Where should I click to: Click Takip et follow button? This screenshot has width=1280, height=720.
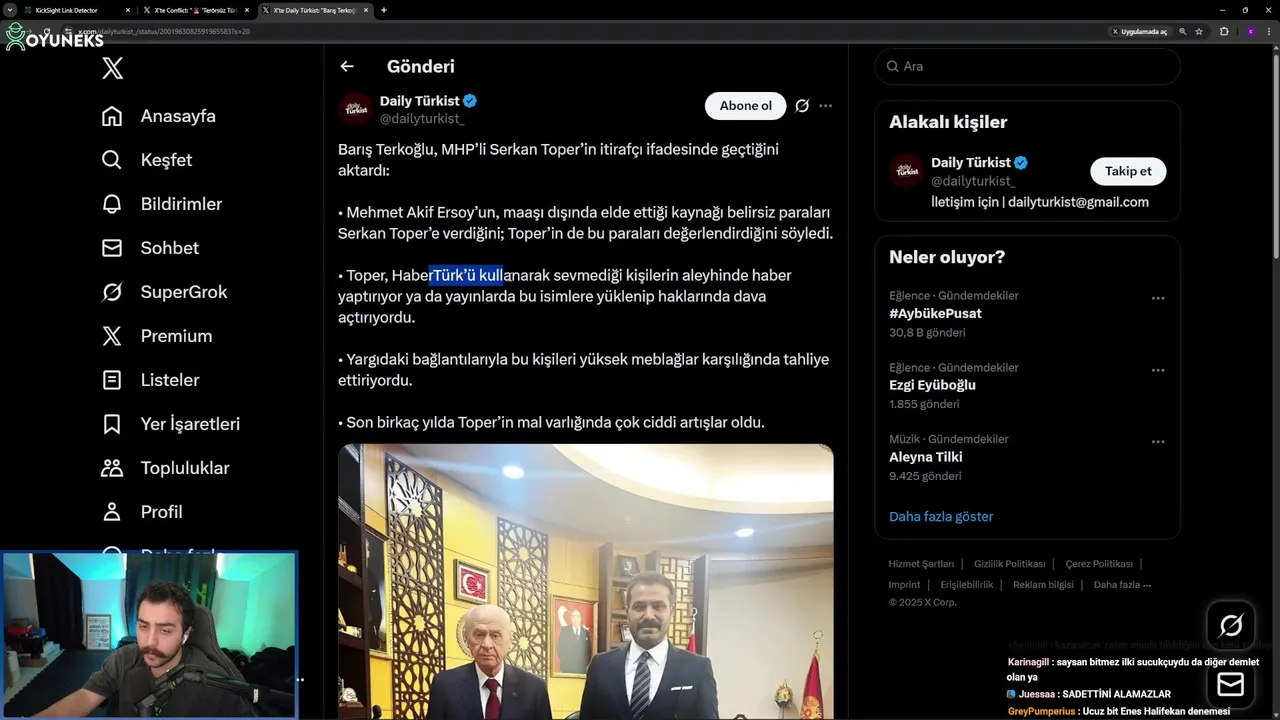pyautogui.click(x=1128, y=171)
